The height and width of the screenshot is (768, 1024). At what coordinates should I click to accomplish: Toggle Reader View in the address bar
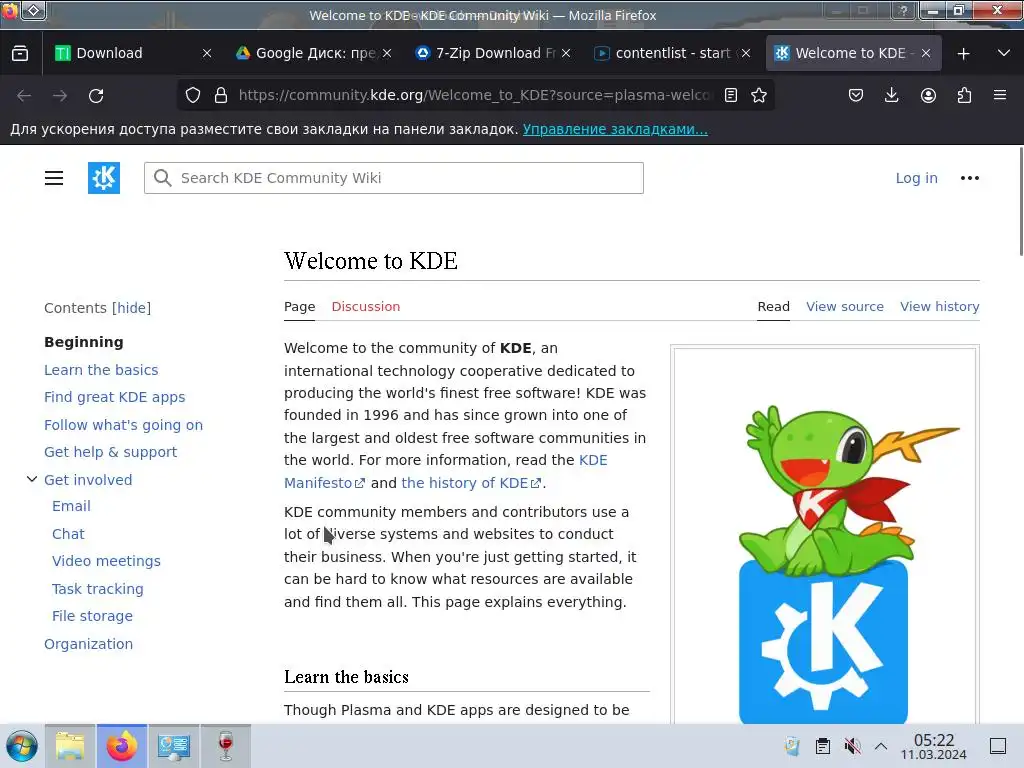(x=731, y=95)
